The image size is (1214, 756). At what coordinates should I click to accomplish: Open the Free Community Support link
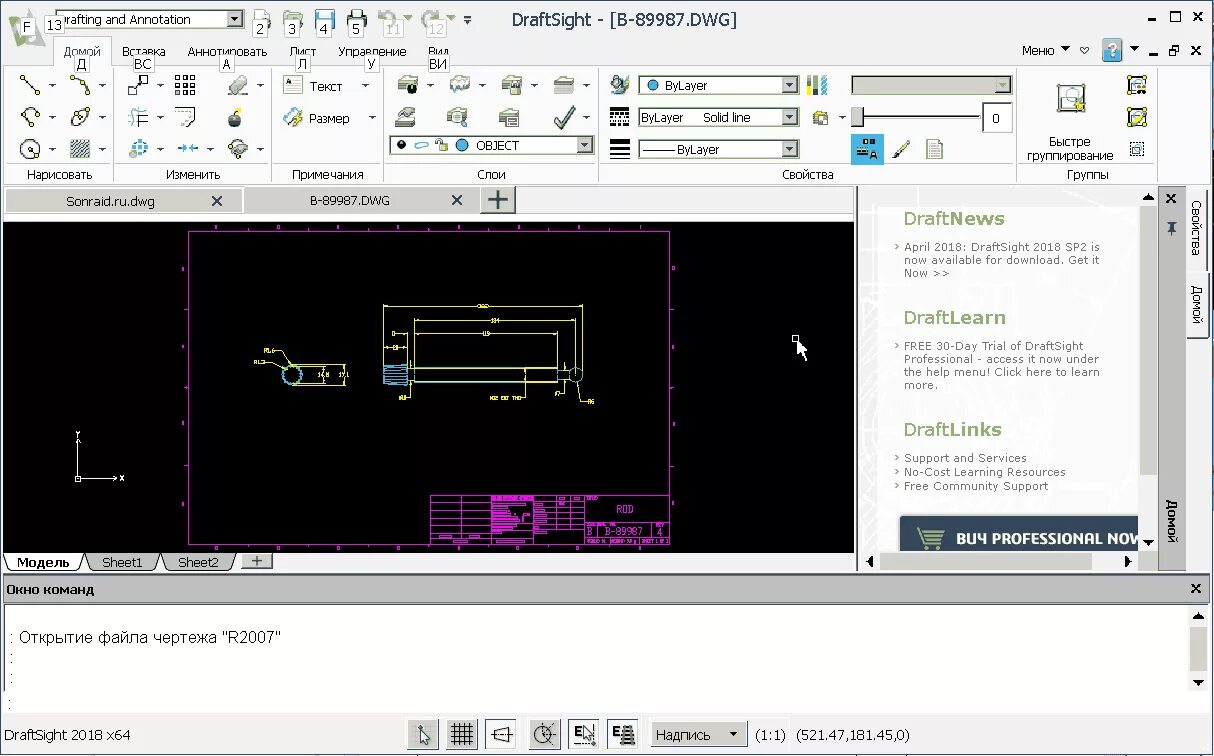tap(976, 486)
